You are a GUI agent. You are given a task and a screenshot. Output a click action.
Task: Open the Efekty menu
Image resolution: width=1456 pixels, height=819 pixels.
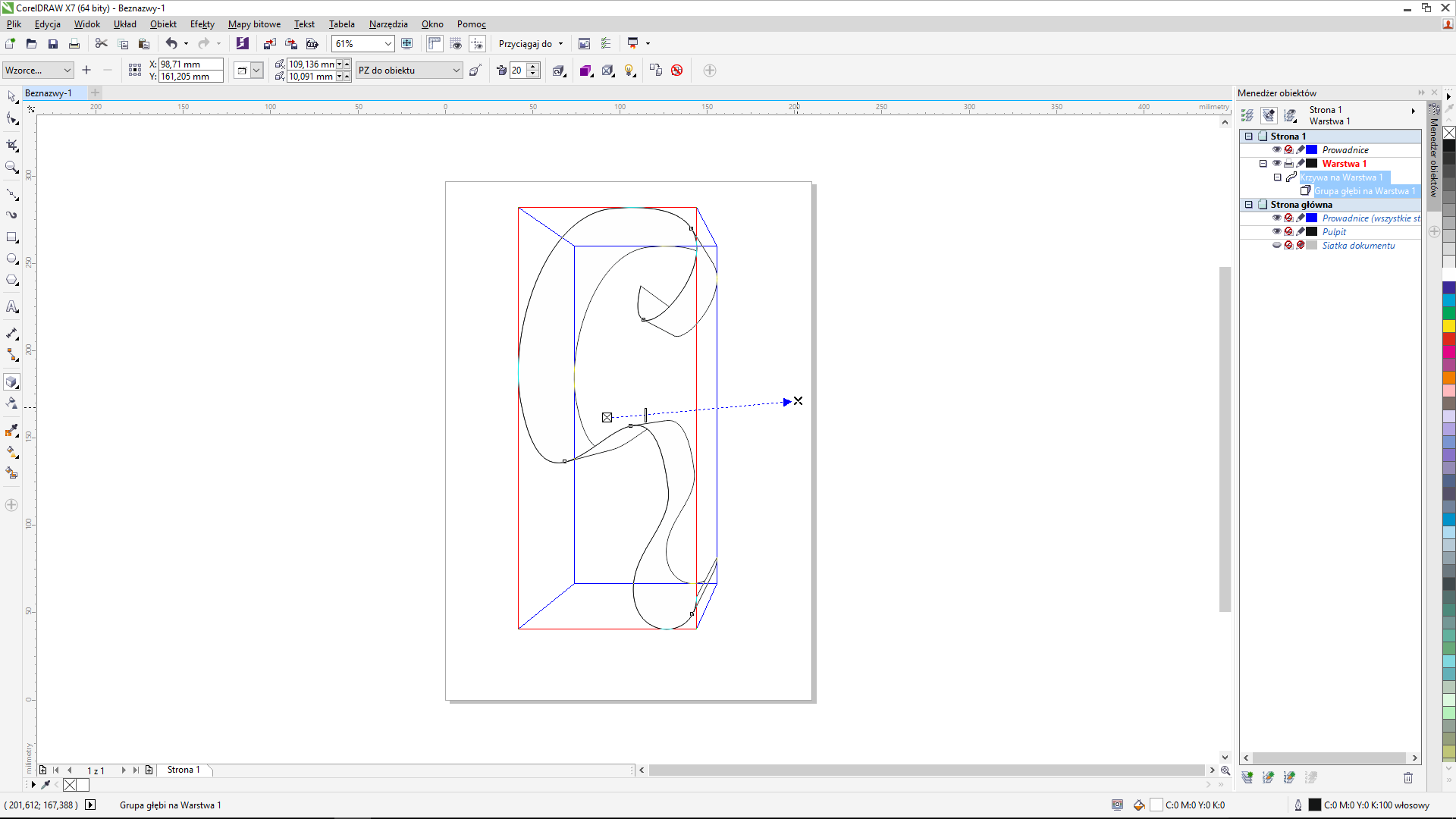(x=202, y=24)
